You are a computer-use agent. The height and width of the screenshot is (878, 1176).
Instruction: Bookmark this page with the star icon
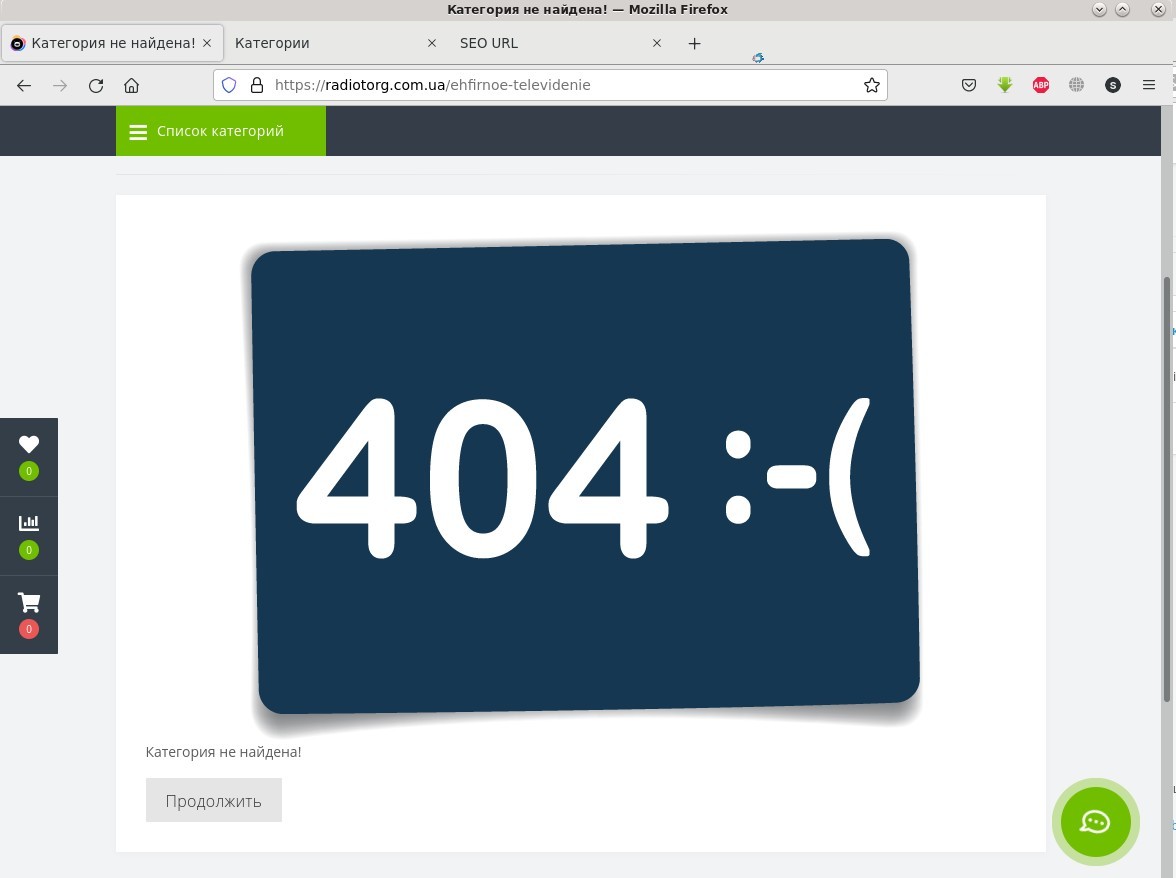coord(871,85)
